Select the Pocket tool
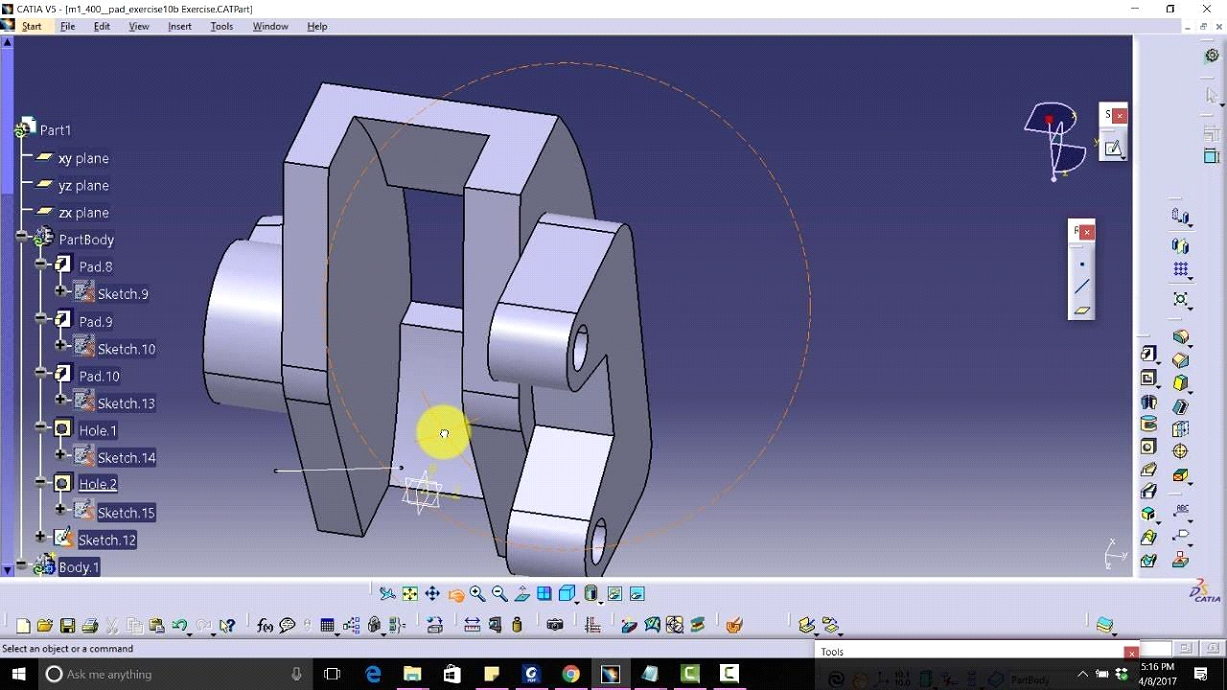Screen dimensions: 1227x690 click(x=1145, y=378)
